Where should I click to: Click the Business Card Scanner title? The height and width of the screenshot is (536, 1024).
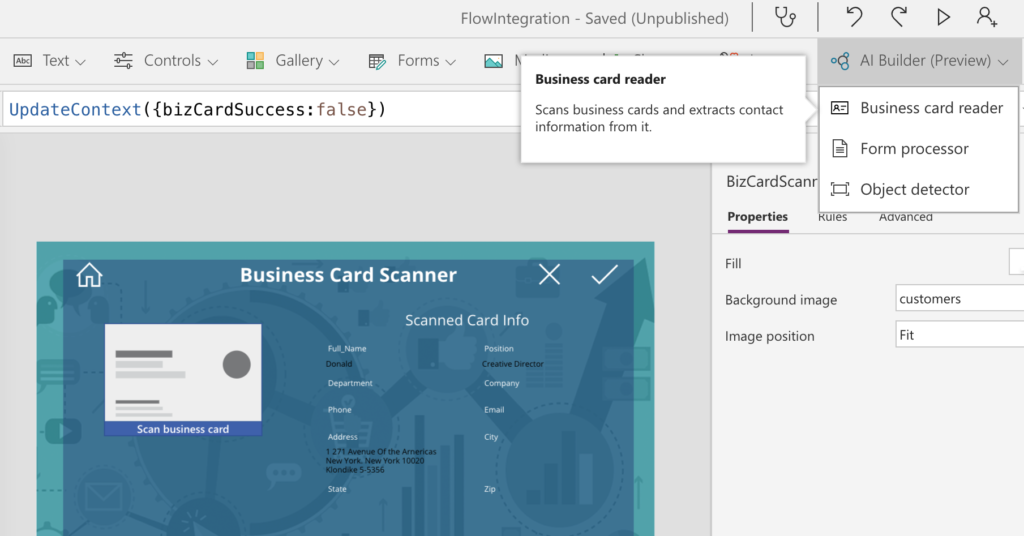[348, 275]
